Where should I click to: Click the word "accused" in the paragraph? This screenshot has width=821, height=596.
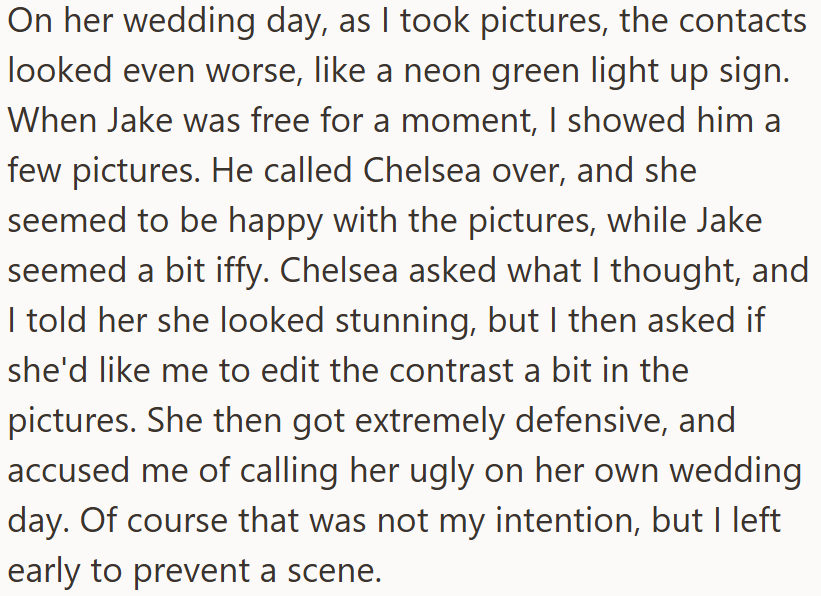(x=69, y=470)
